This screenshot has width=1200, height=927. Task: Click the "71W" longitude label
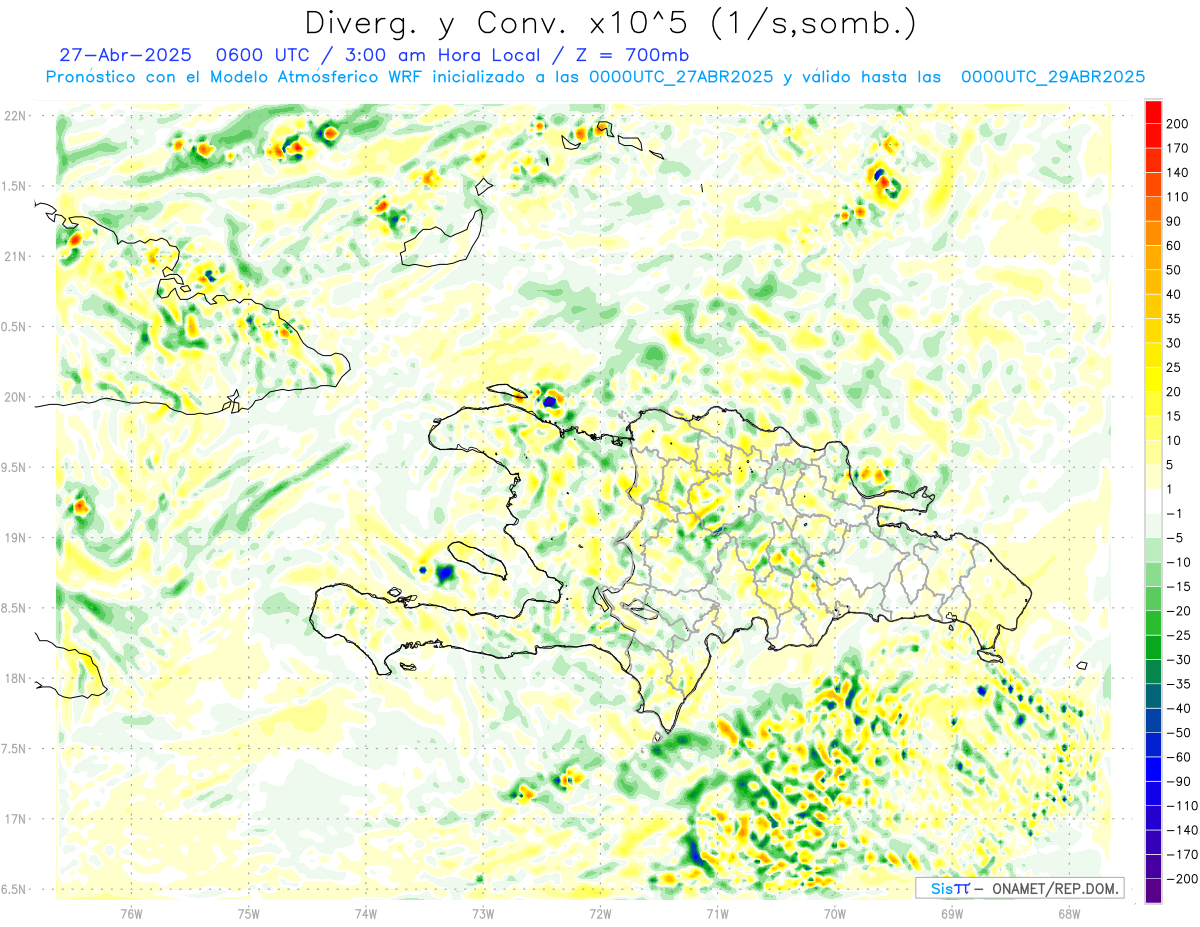pyautogui.click(x=717, y=914)
